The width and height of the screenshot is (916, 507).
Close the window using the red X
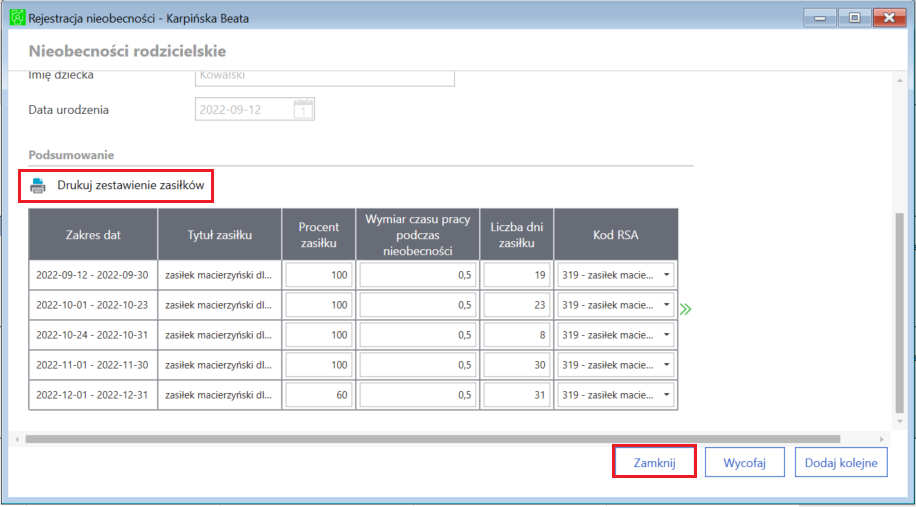point(890,18)
